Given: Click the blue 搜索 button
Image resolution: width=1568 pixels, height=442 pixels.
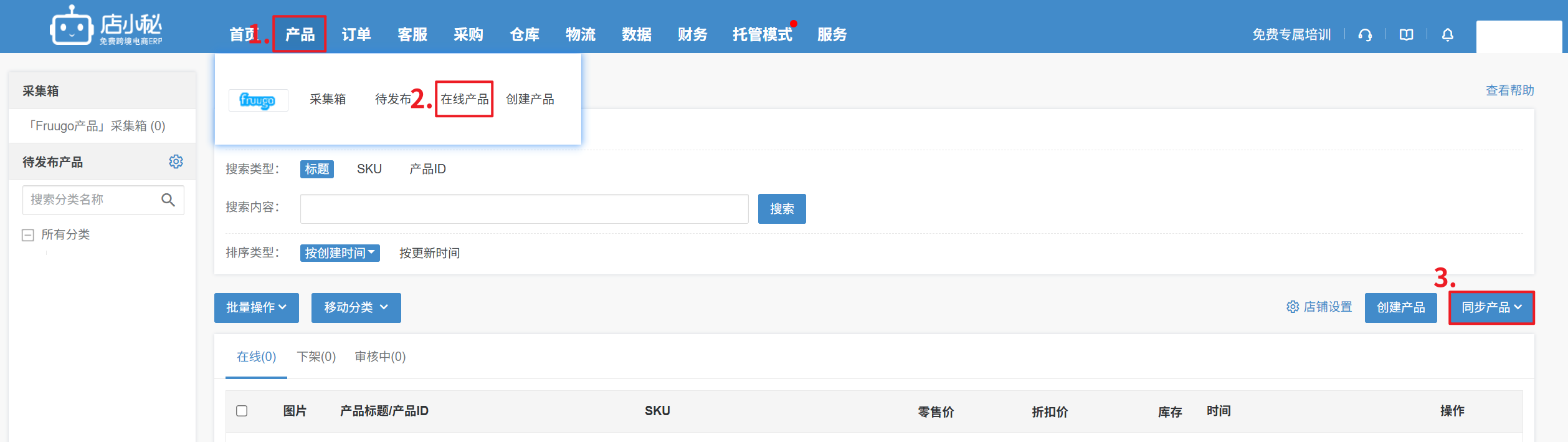Looking at the screenshot, I should coord(781,209).
